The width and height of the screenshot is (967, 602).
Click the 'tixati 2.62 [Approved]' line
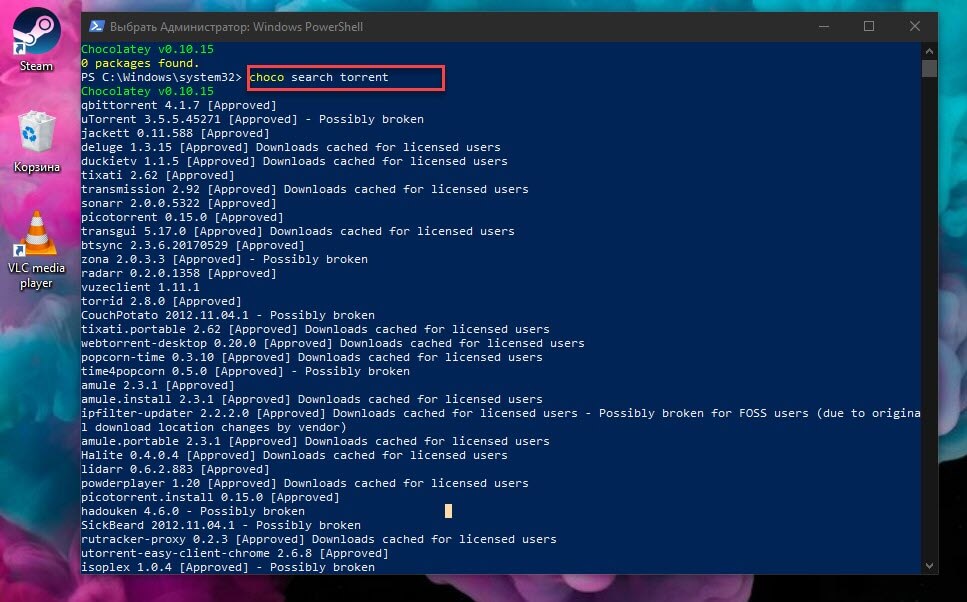(x=158, y=175)
